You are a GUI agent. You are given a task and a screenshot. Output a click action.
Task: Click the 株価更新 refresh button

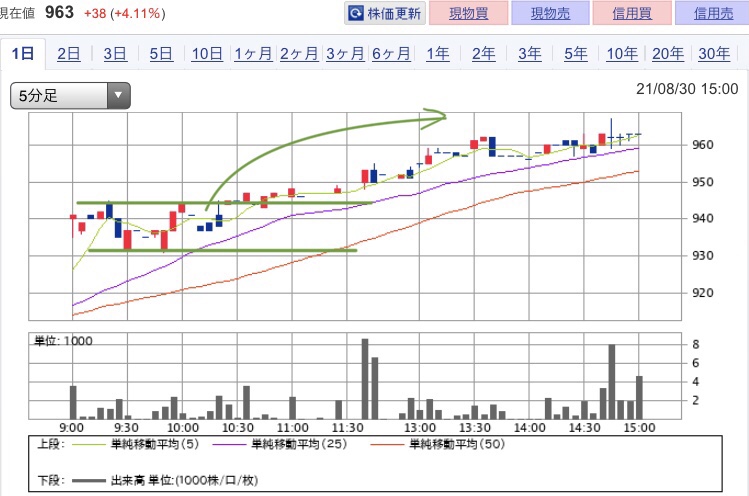[x=385, y=13]
